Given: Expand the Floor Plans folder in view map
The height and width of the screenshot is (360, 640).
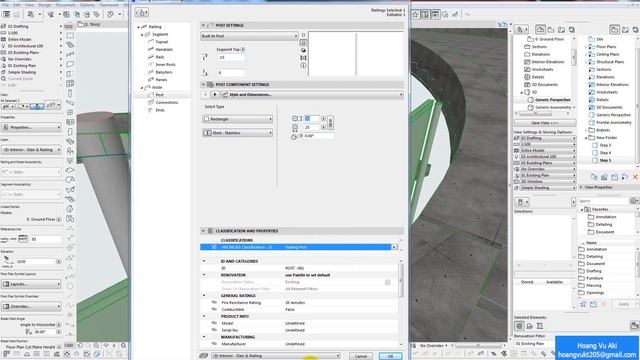Looking at the screenshot, I should point(586,47).
